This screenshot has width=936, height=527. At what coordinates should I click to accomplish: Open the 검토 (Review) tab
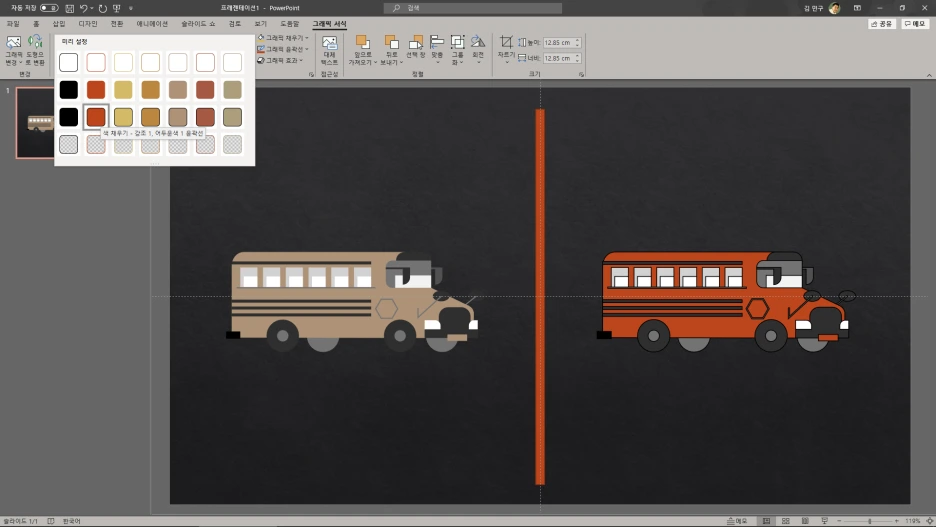coord(235,24)
